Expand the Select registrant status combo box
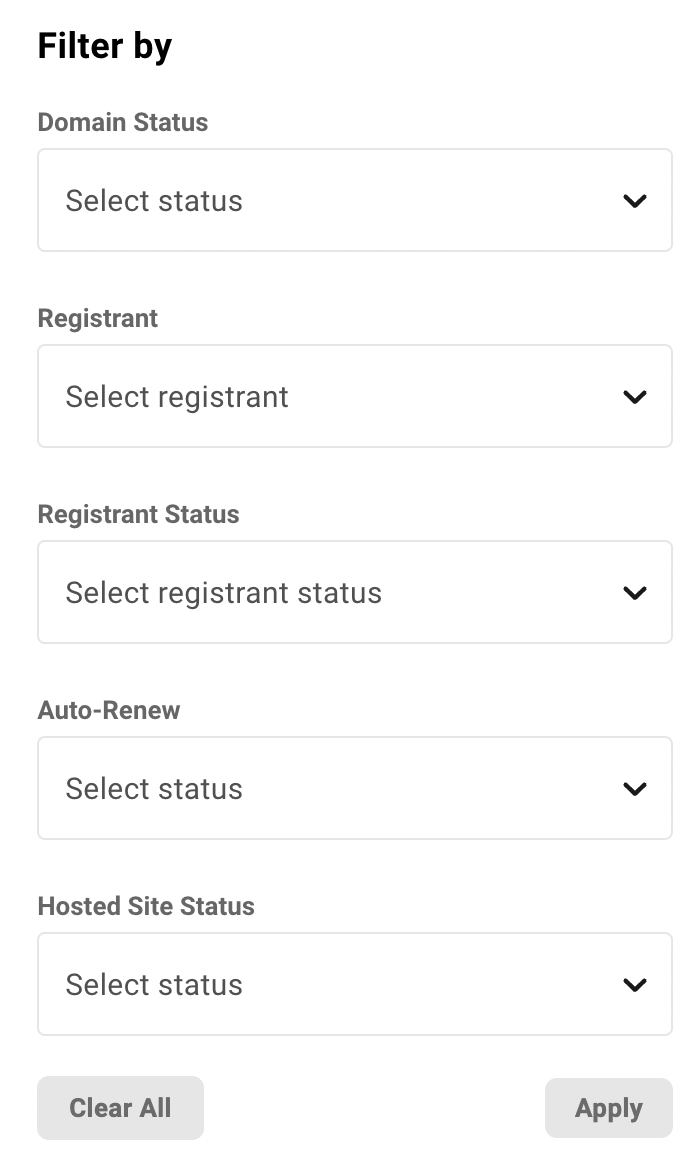Screen dimensions: 694x1174 tap(355, 592)
